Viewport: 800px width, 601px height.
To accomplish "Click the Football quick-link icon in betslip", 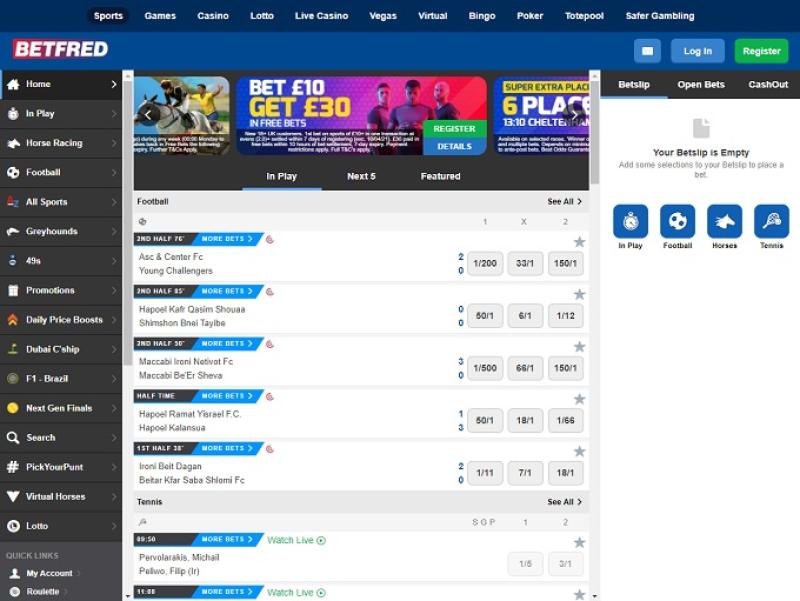I will point(677,221).
